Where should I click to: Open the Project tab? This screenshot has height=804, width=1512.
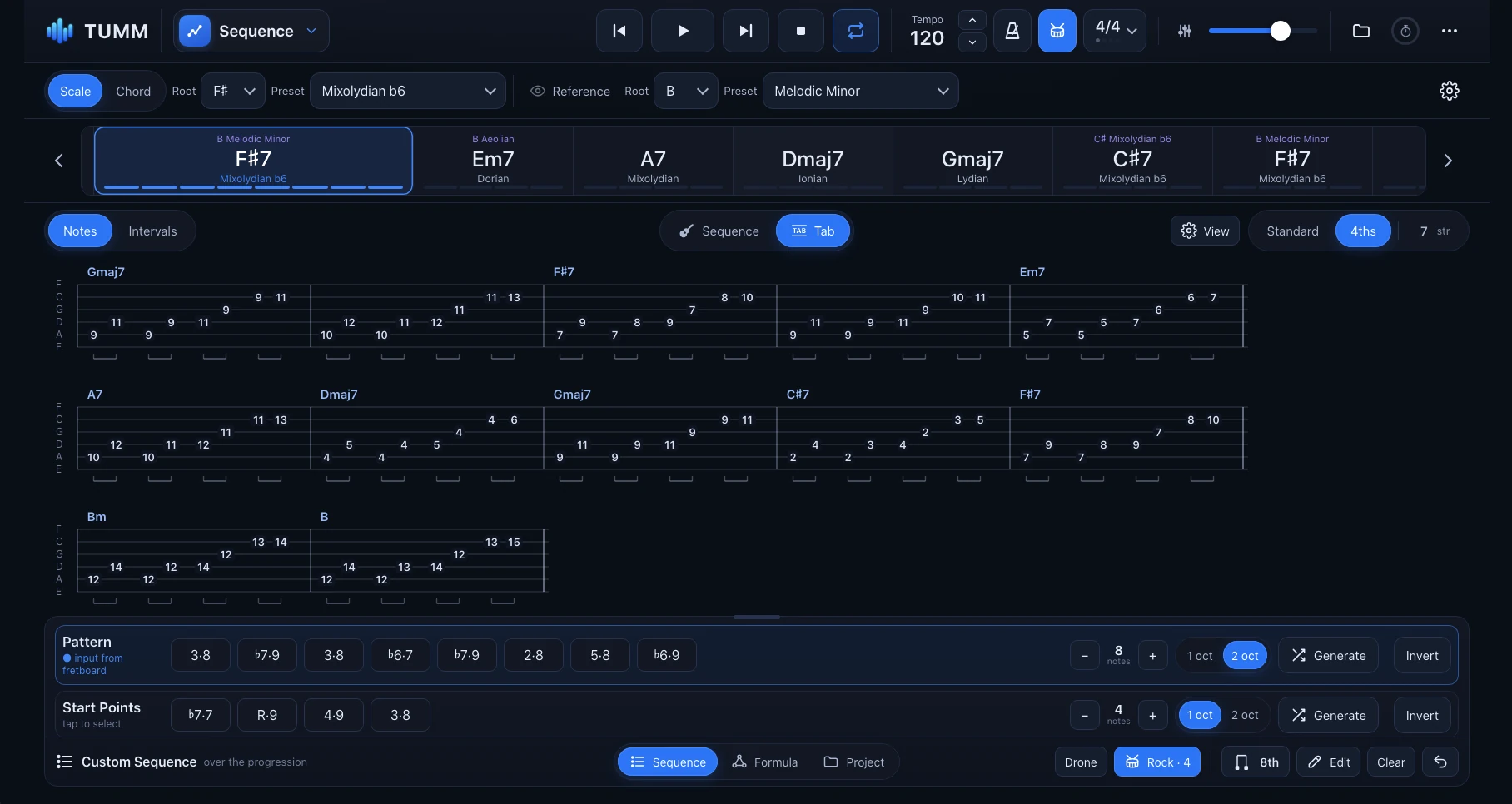(854, 762)
